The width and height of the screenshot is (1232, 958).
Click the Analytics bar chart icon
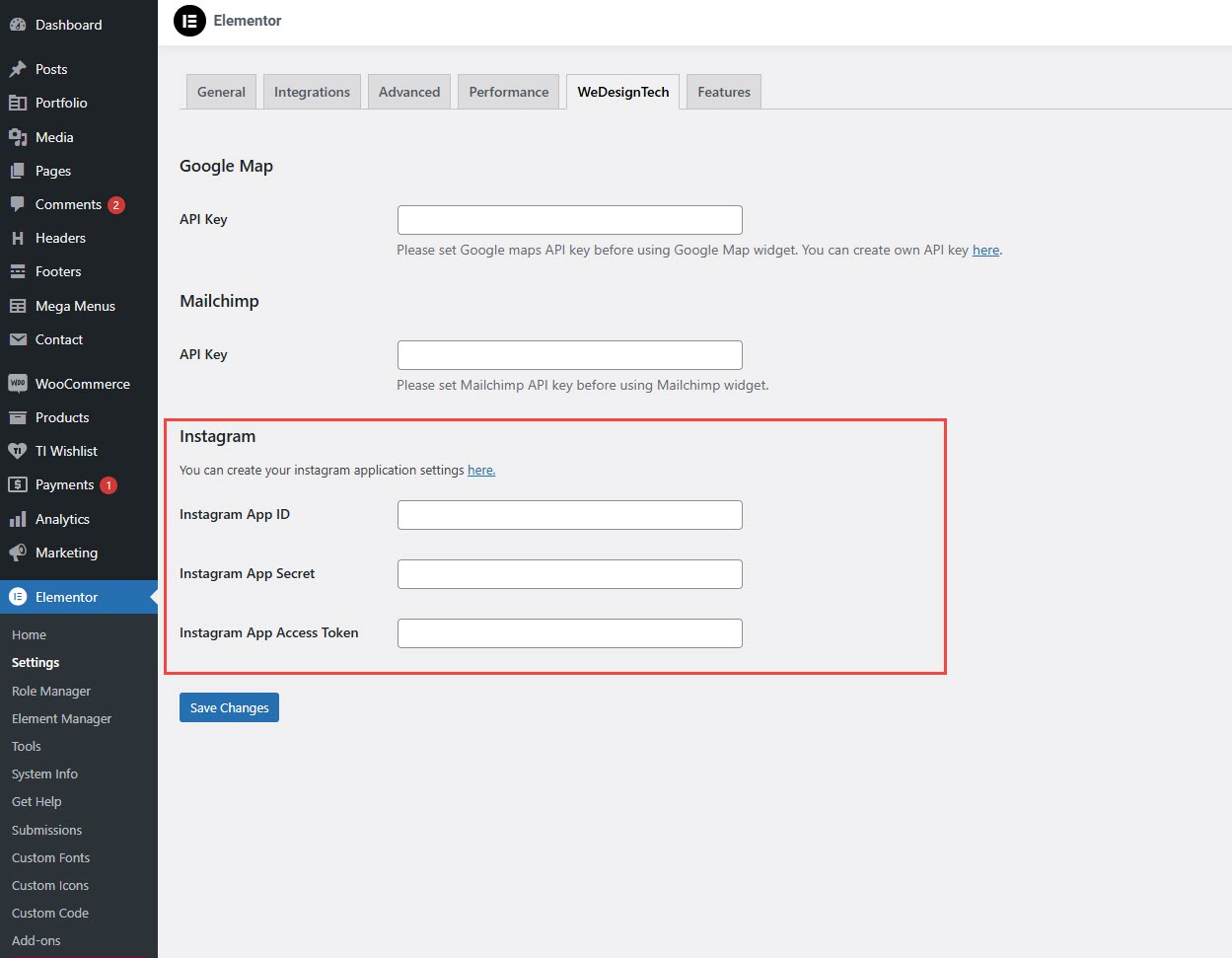[18, 519]
